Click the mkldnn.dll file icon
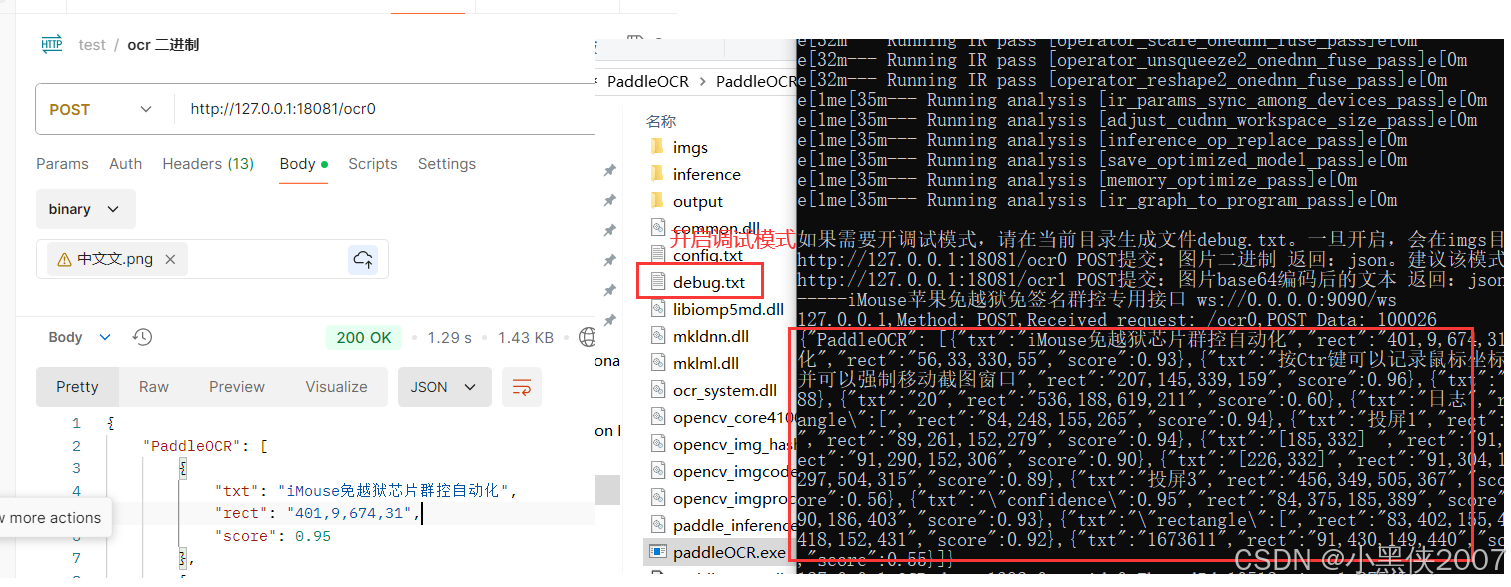This screenshot has width=1511, height=587. click(x=657, y=336)
